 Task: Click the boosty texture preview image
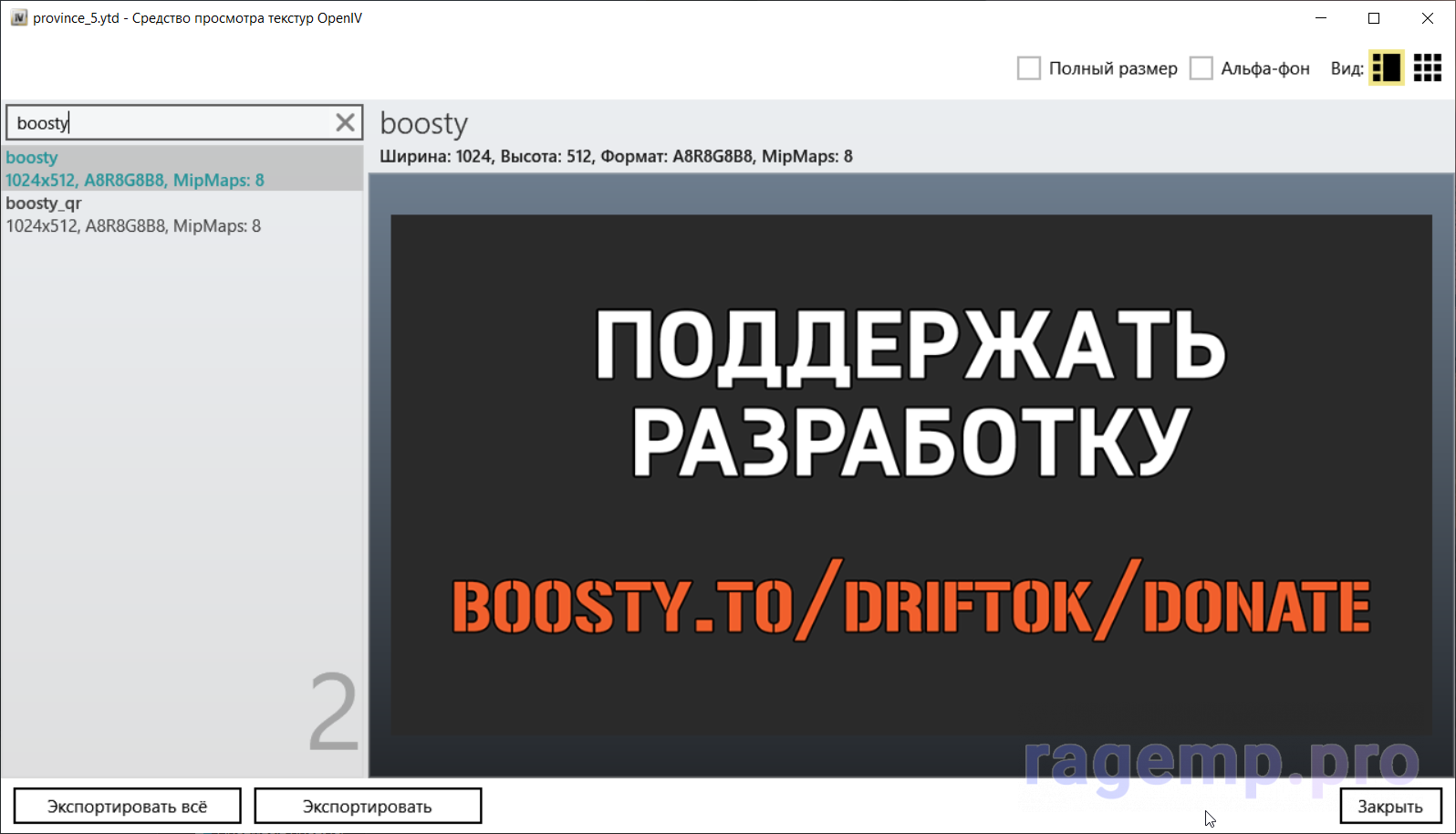911,474
